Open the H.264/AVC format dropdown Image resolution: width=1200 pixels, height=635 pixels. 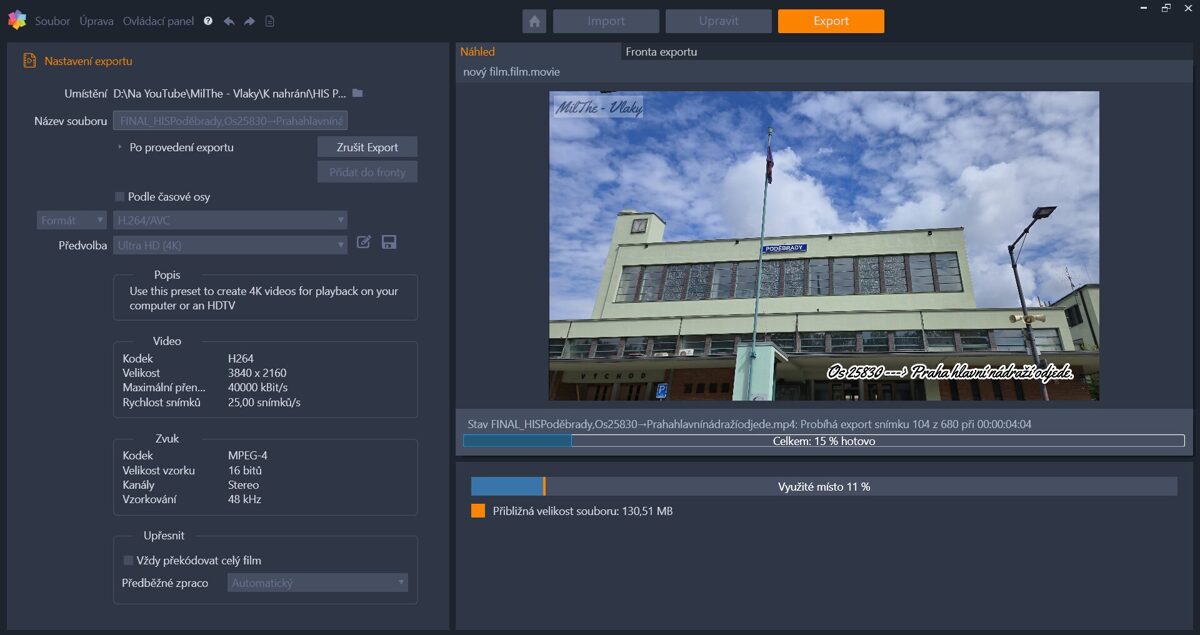[230, 219]
